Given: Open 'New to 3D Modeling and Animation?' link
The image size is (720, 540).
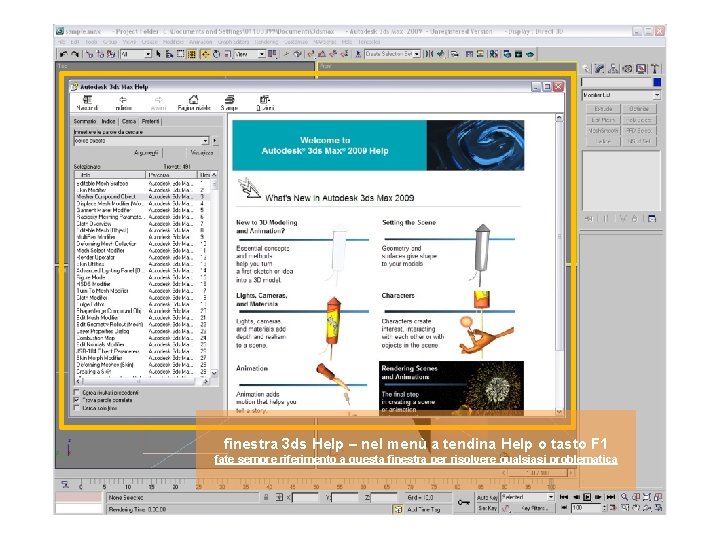Looking at the screenshot, I should [x=267, y=227].
